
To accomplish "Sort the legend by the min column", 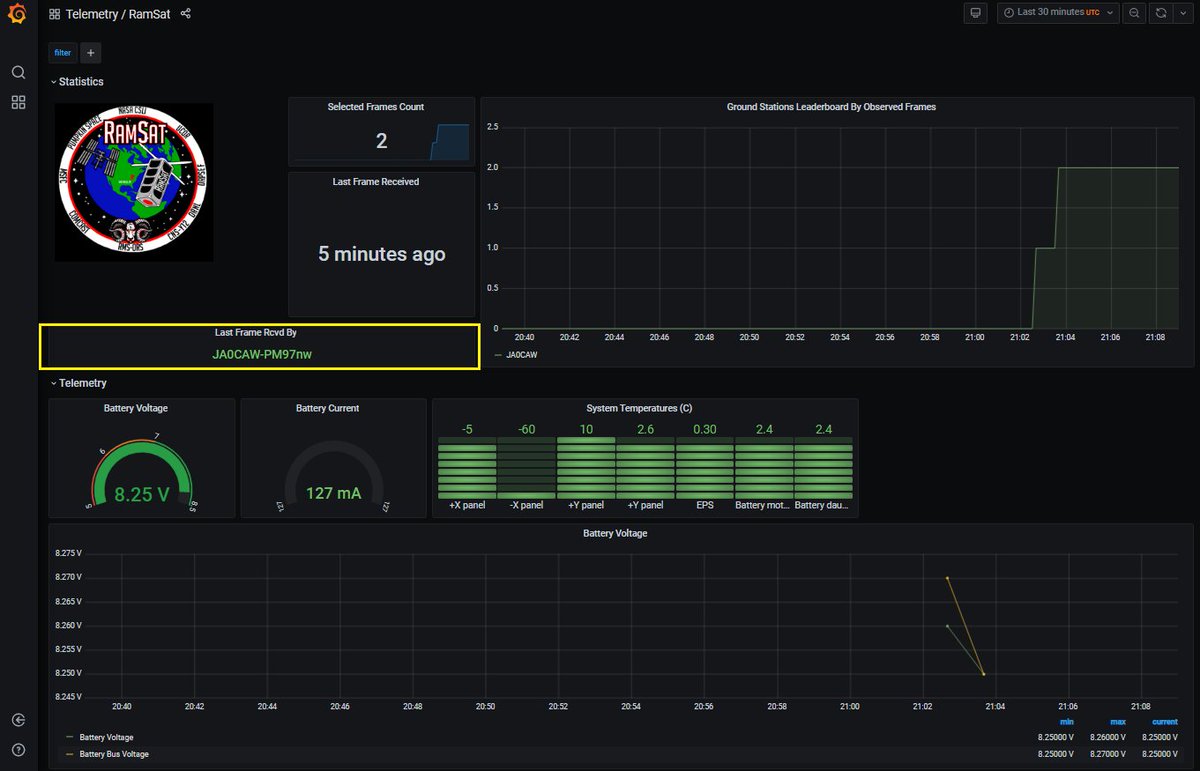I will 1068,721.
